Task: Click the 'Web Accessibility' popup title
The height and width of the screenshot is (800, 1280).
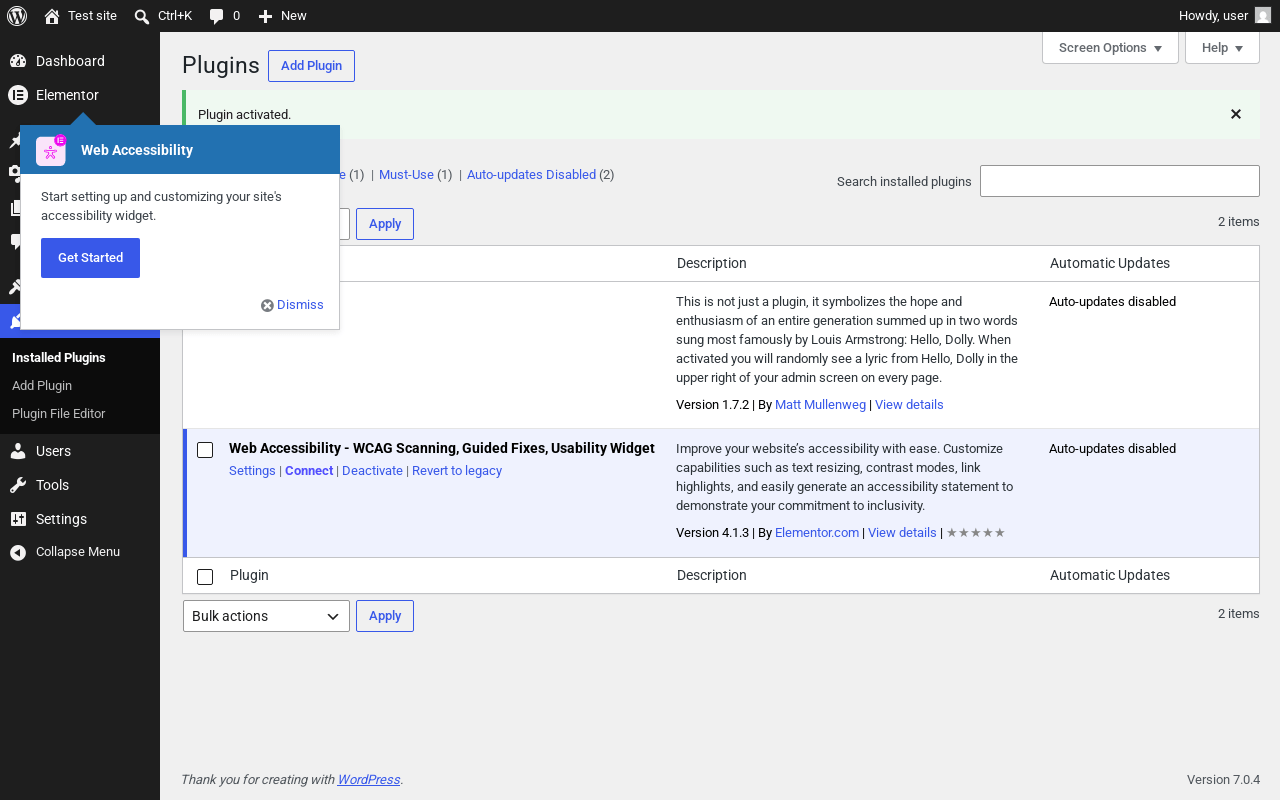Action: (137, 150)
